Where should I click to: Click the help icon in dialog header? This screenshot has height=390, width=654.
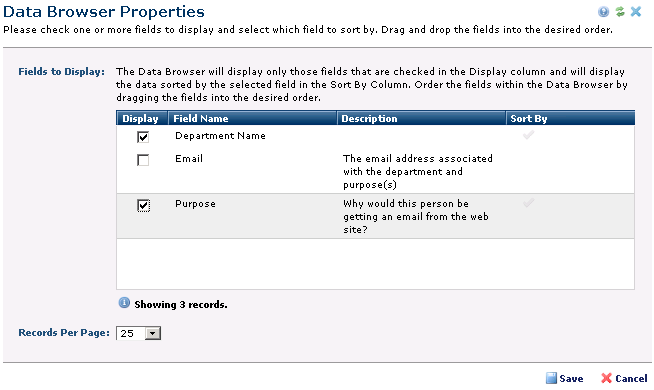tap(603, 12)
